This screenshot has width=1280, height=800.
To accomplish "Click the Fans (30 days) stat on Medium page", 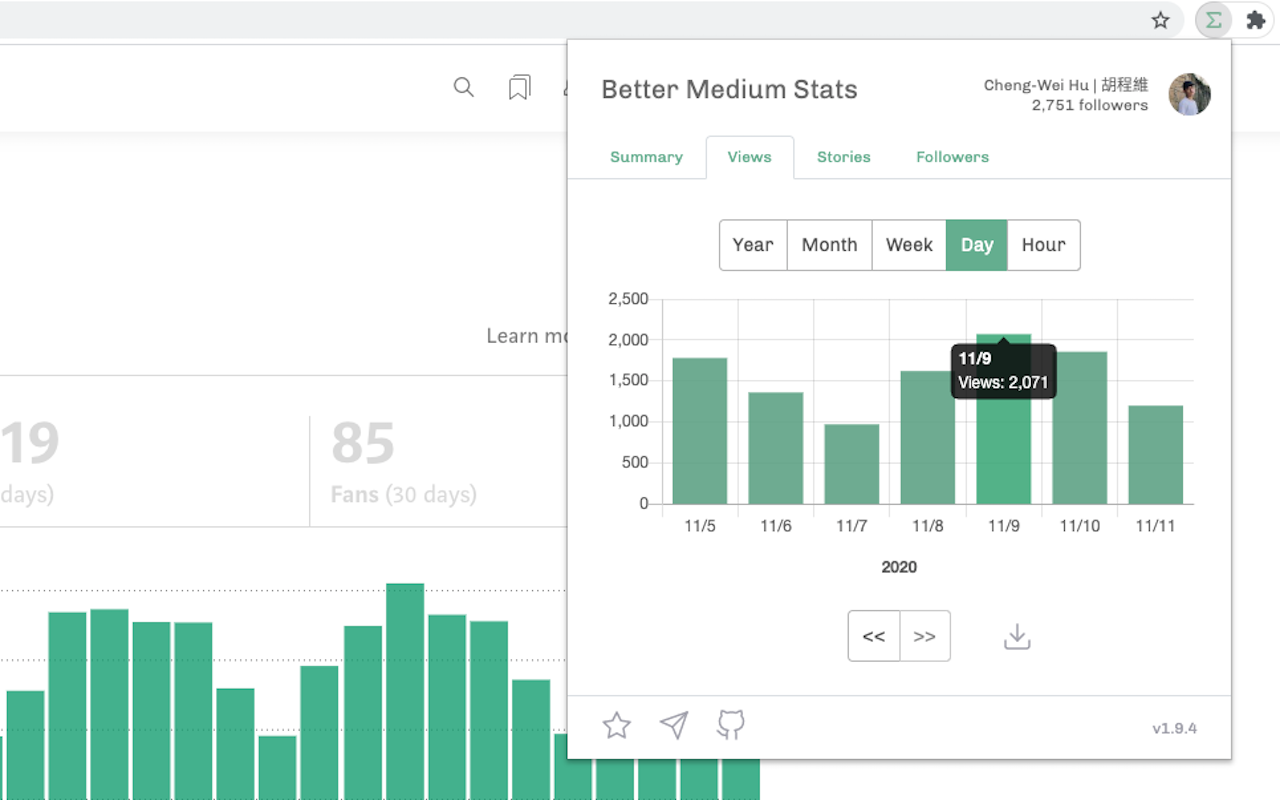I will click(x=404, y=494).
